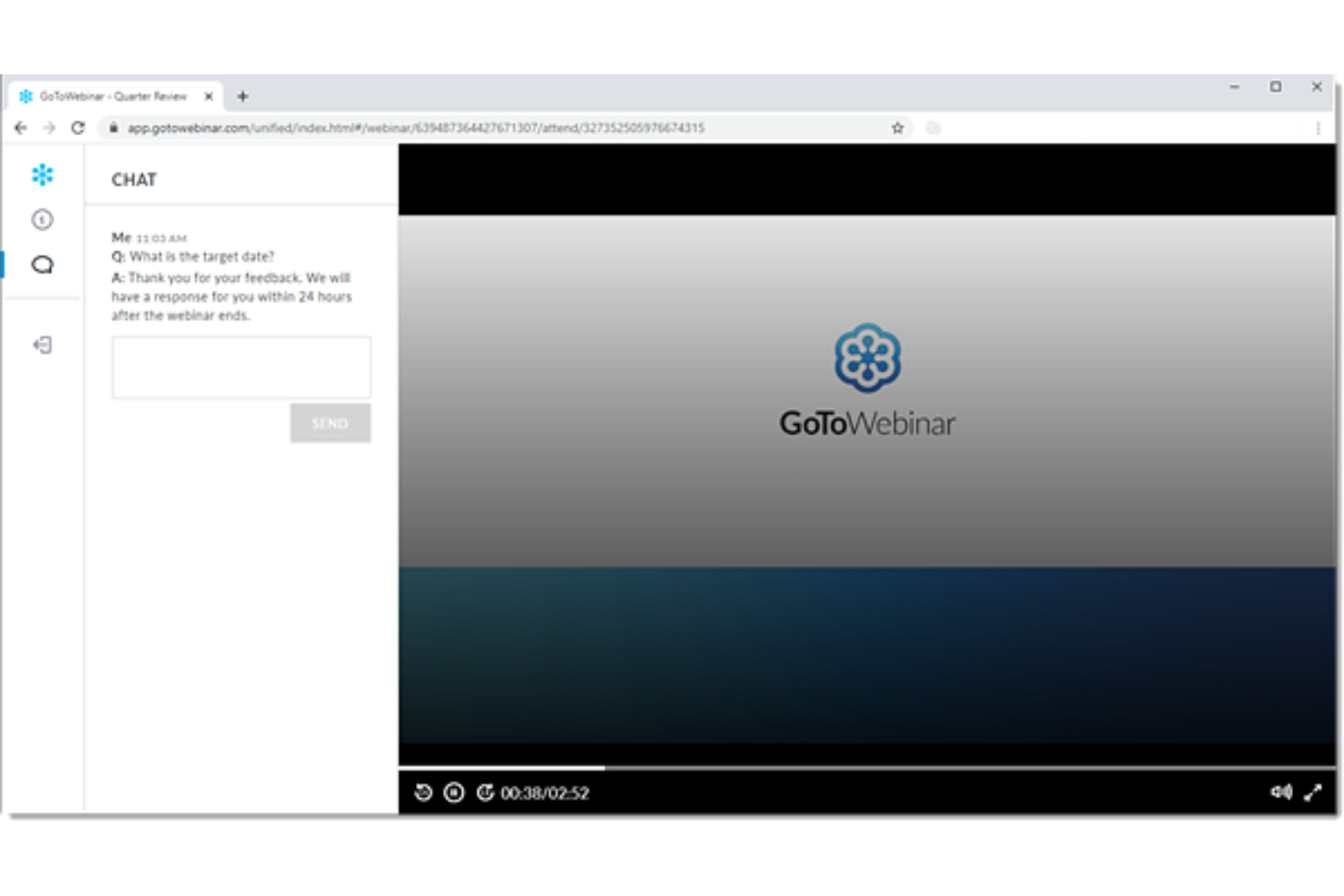Rewind the recording with the skip-back icon
Image resolution: width=1344 pixels, height=896 pixels.
(423, 793)
